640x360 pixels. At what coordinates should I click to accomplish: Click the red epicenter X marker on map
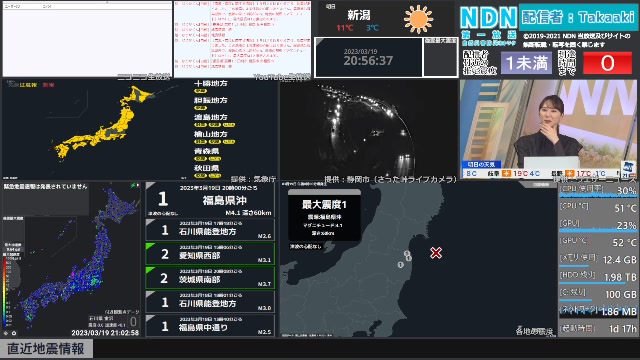(x=436, y=253)
